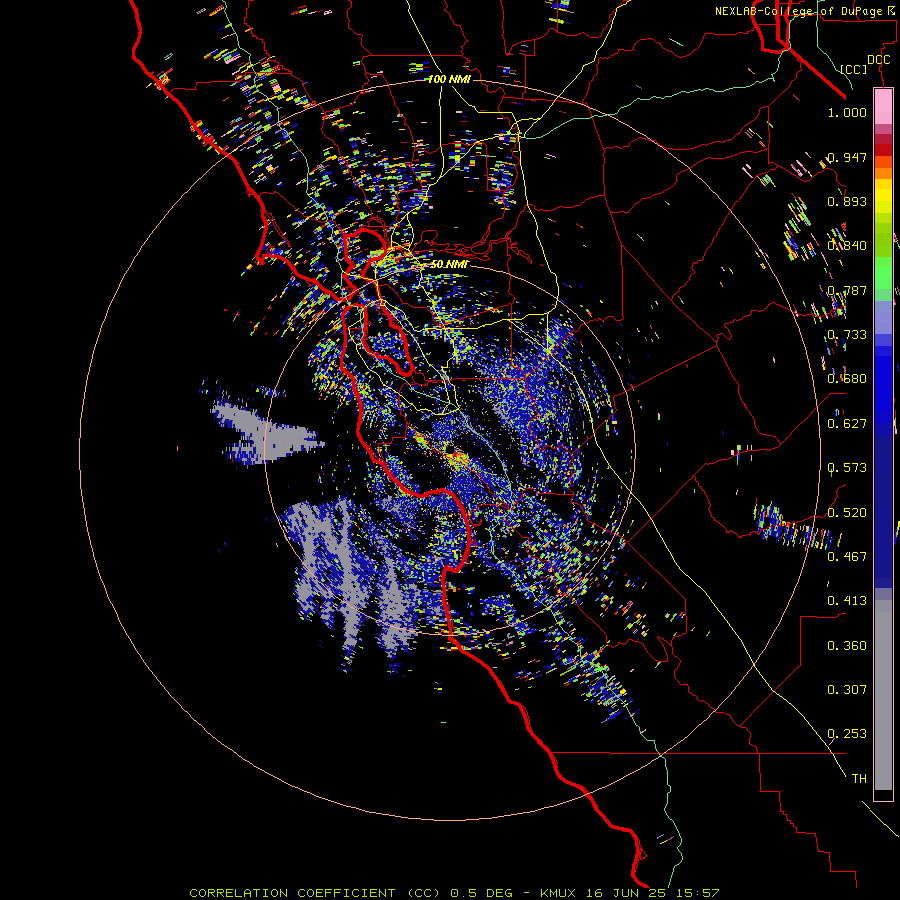Click the "50 NMI" range ring label

point(449,264)
